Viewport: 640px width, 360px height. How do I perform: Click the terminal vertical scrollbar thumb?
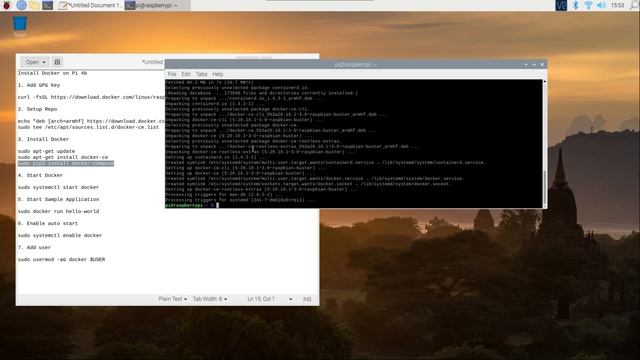point(544,188)
